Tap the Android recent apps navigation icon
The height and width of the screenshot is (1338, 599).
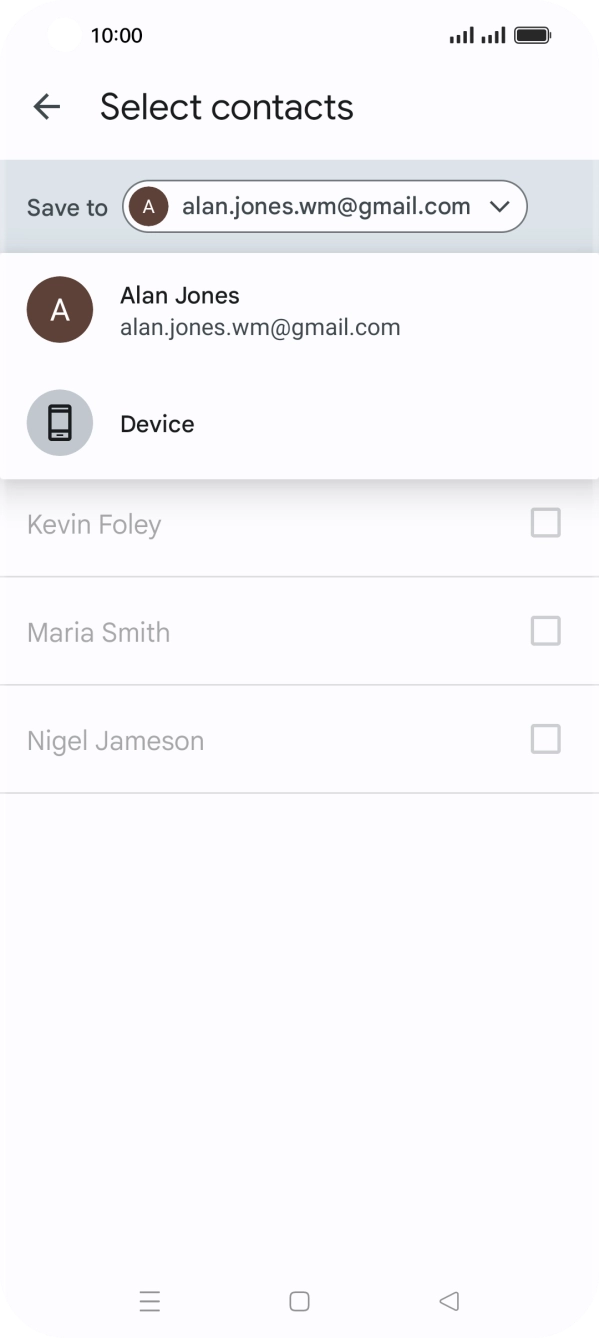[x=150, y=1301]
